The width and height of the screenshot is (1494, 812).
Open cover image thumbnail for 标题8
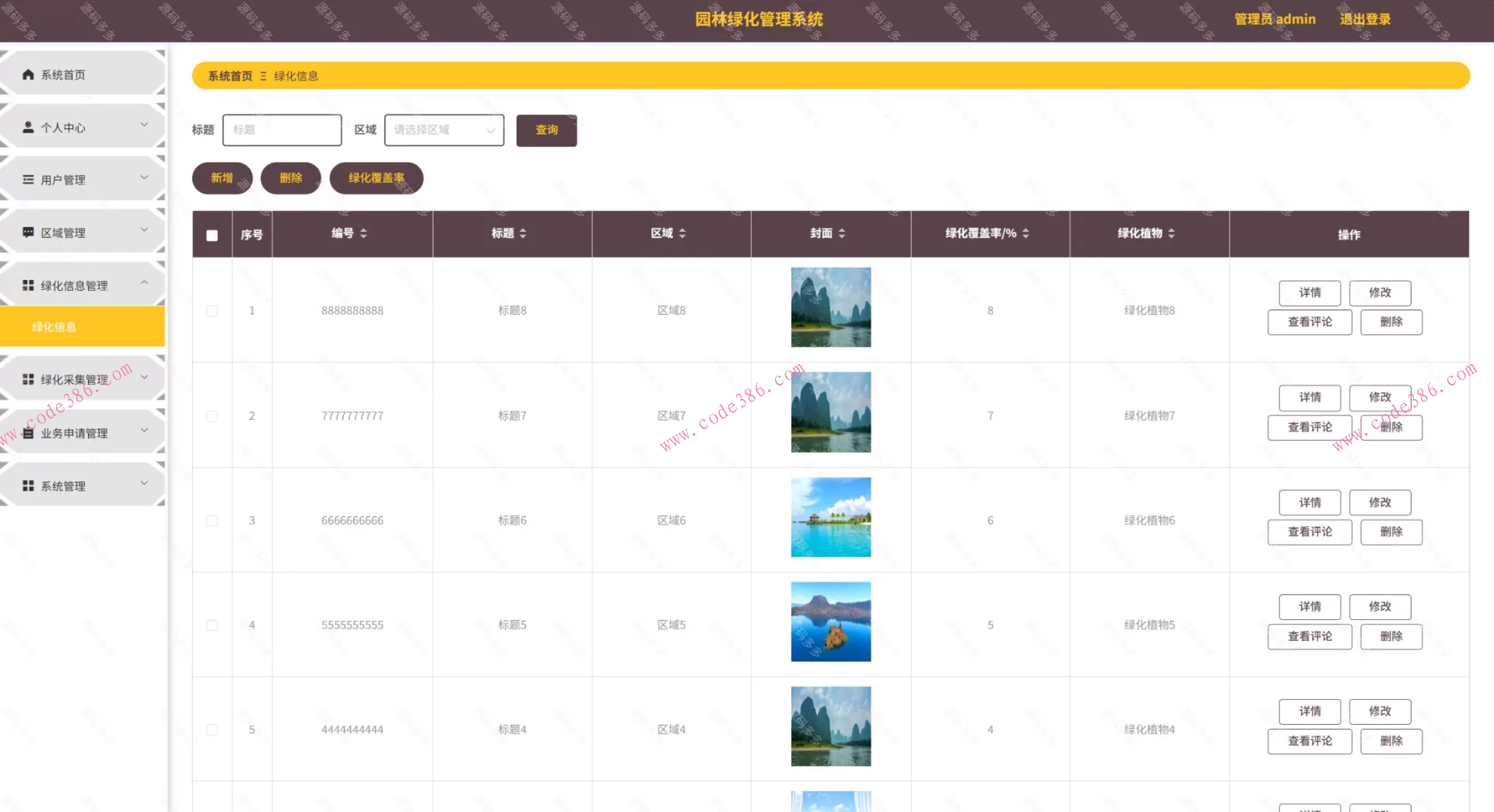pos(831,307)
